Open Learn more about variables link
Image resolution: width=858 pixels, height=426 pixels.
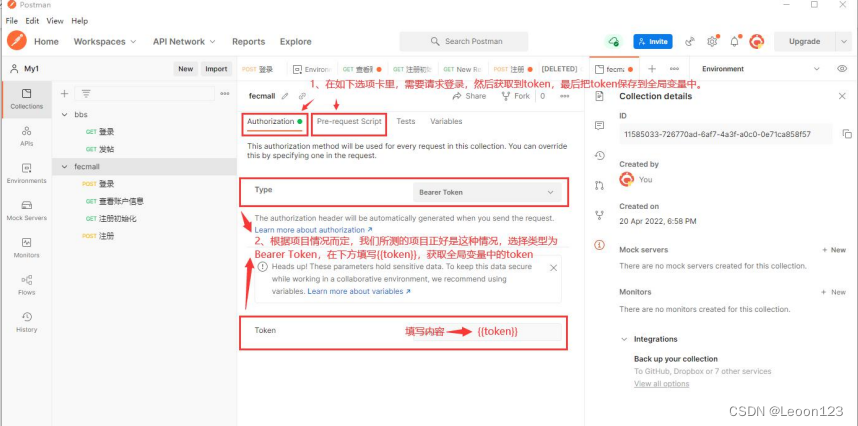click(x=359, y=291)
